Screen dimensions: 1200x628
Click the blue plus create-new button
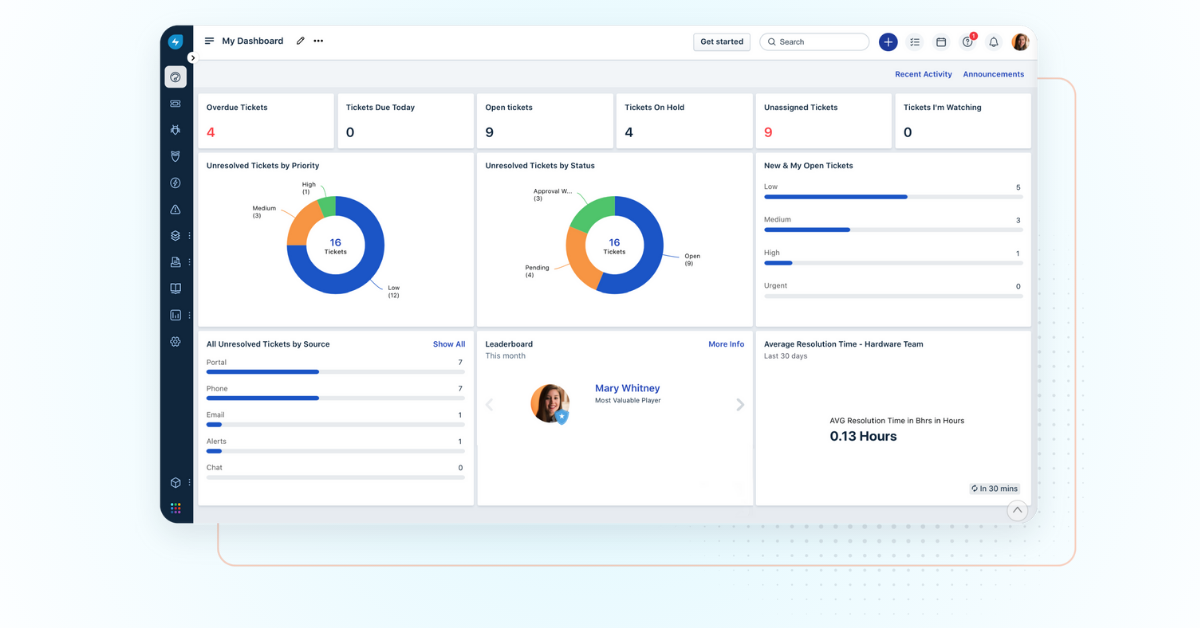888,42
